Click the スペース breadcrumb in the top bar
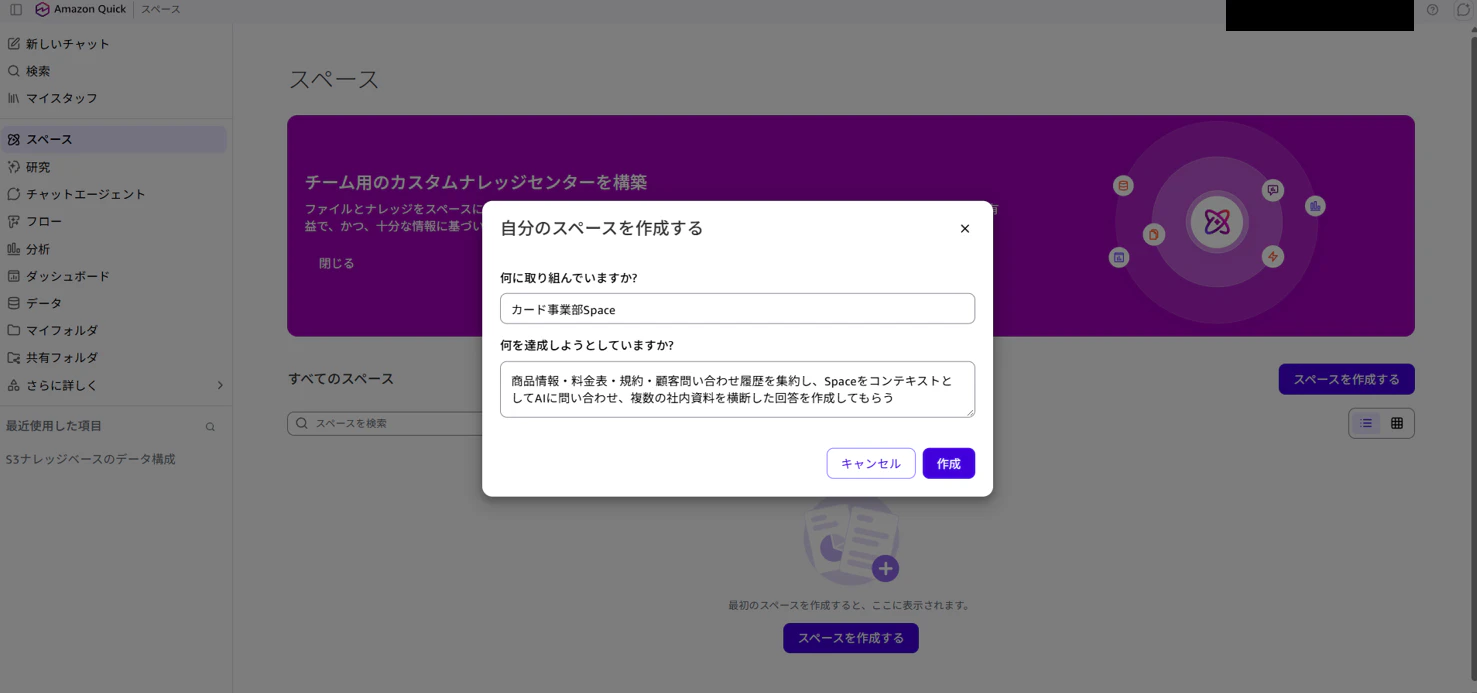This screenshot has width=1477, height=693. point(161,9)
